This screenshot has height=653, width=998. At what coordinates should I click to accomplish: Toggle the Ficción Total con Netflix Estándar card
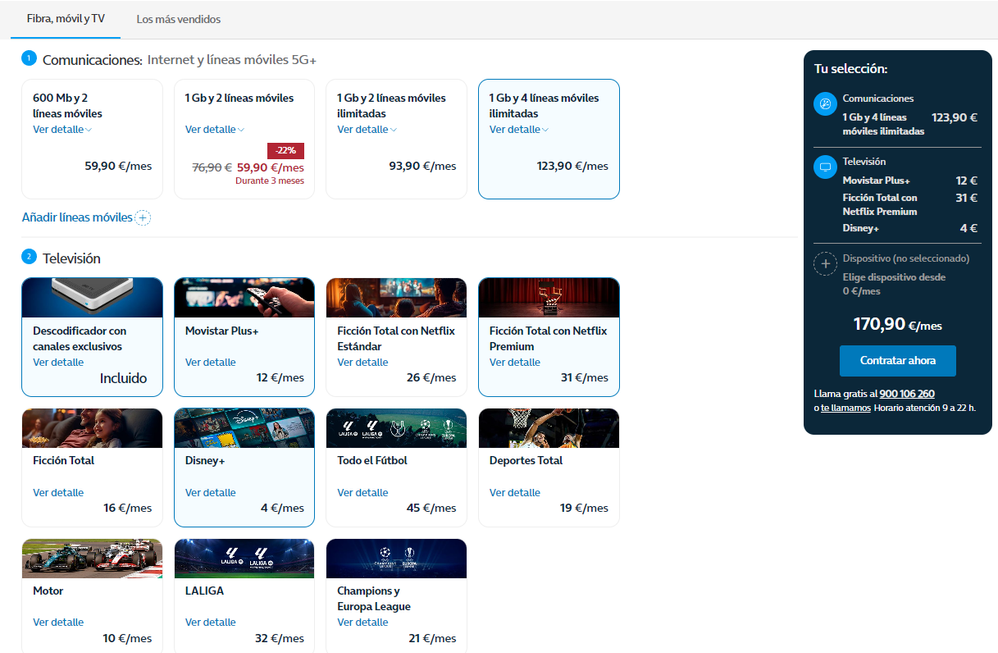[x=396, y=337]
